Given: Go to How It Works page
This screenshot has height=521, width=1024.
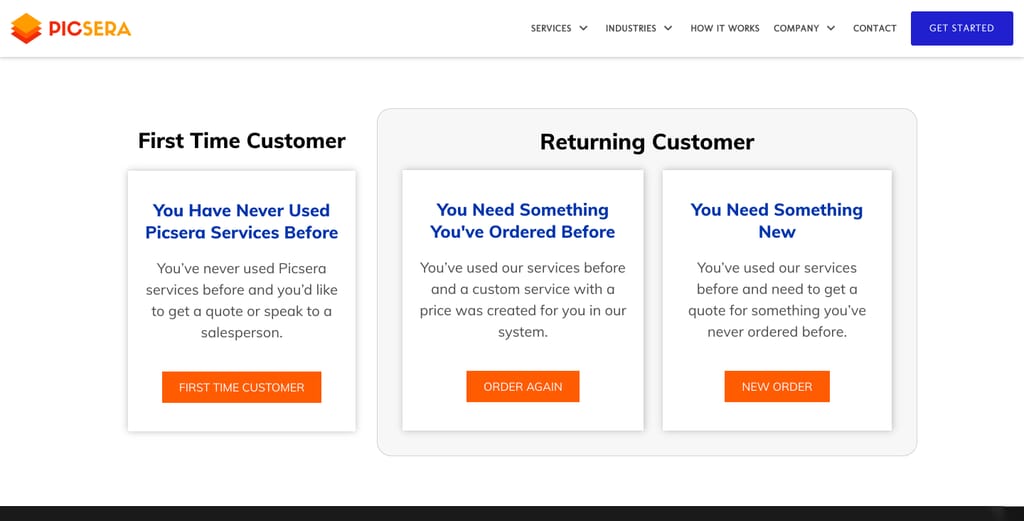Looking at the screenshot, I should (725, 28).
